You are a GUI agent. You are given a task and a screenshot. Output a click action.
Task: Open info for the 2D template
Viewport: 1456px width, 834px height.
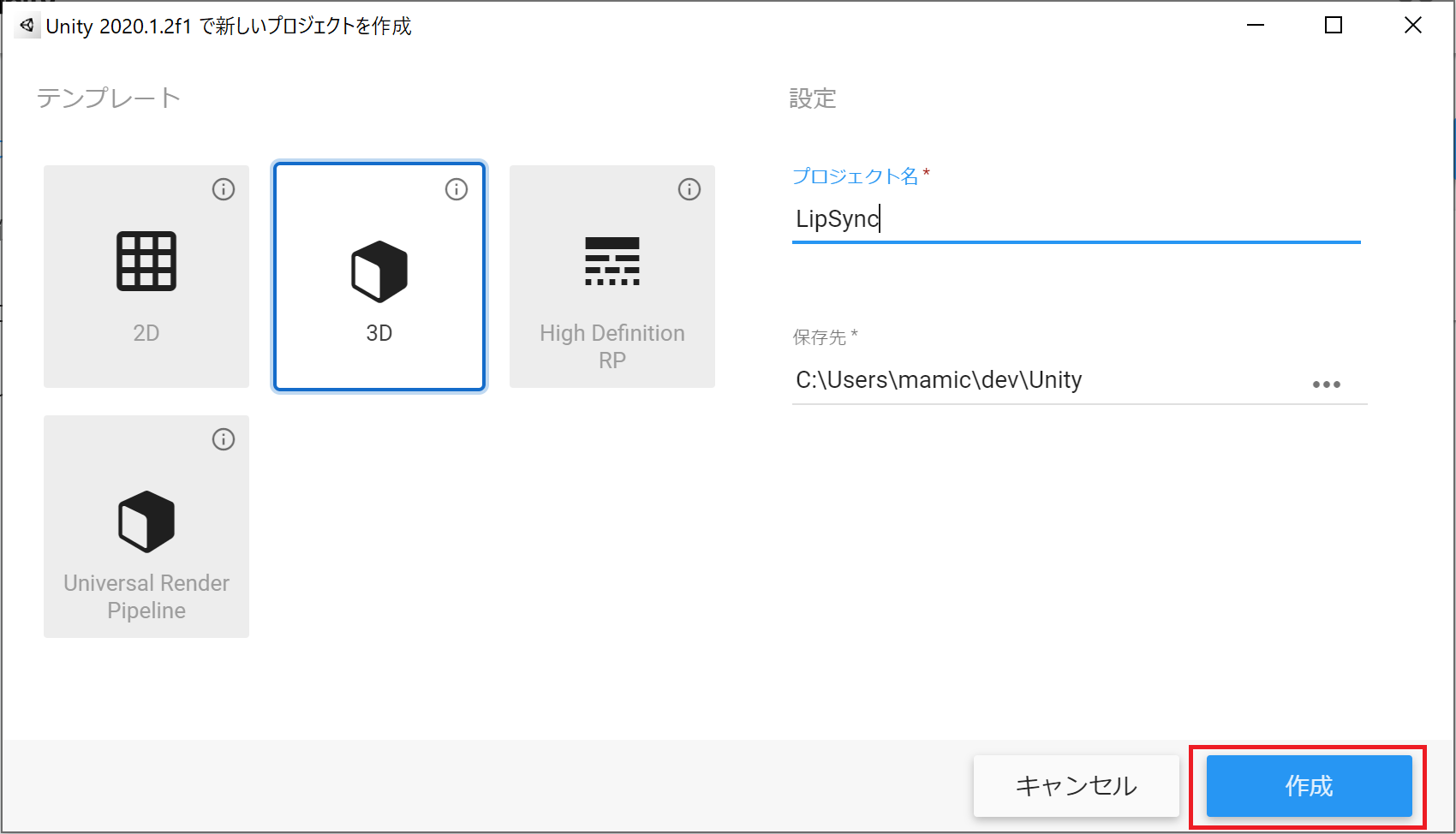click(x=224, y=189)
